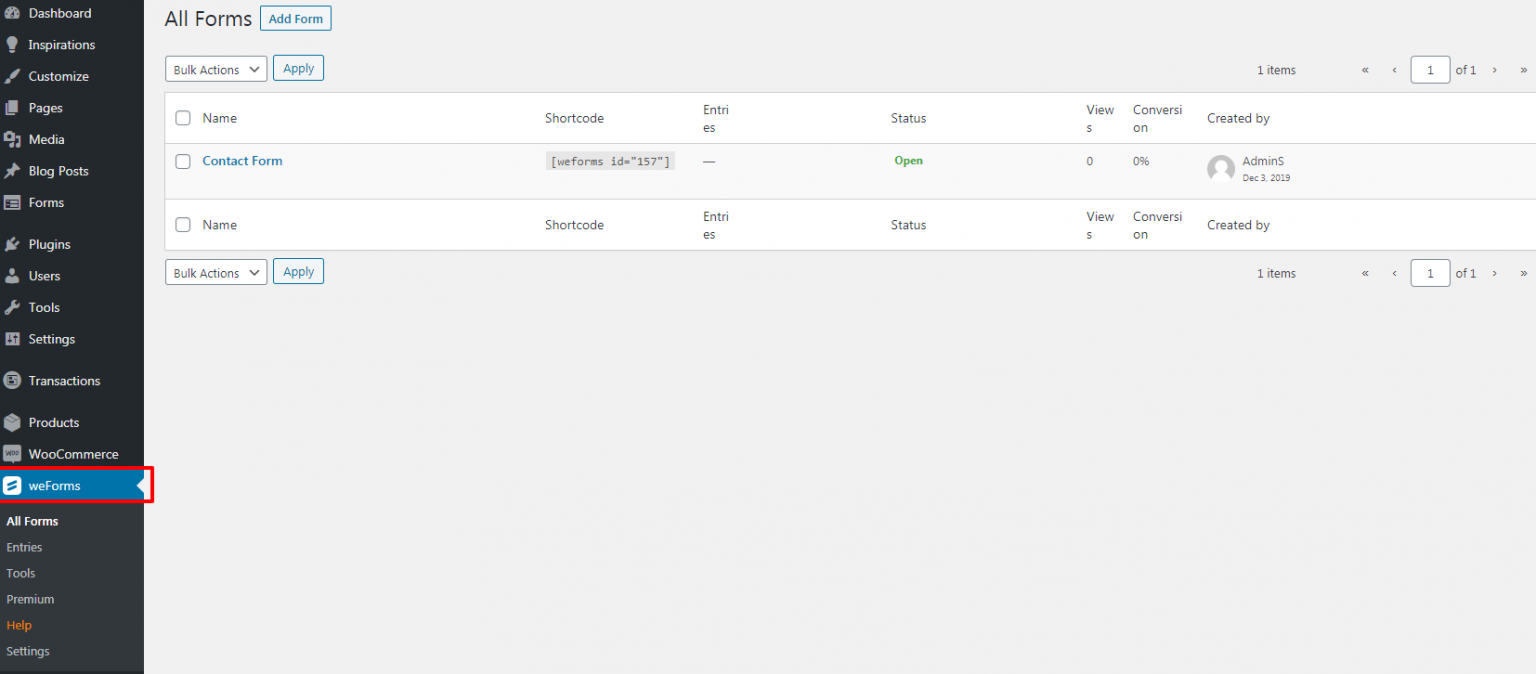Click the Media library icon
1536x674 pixels.
13,139
